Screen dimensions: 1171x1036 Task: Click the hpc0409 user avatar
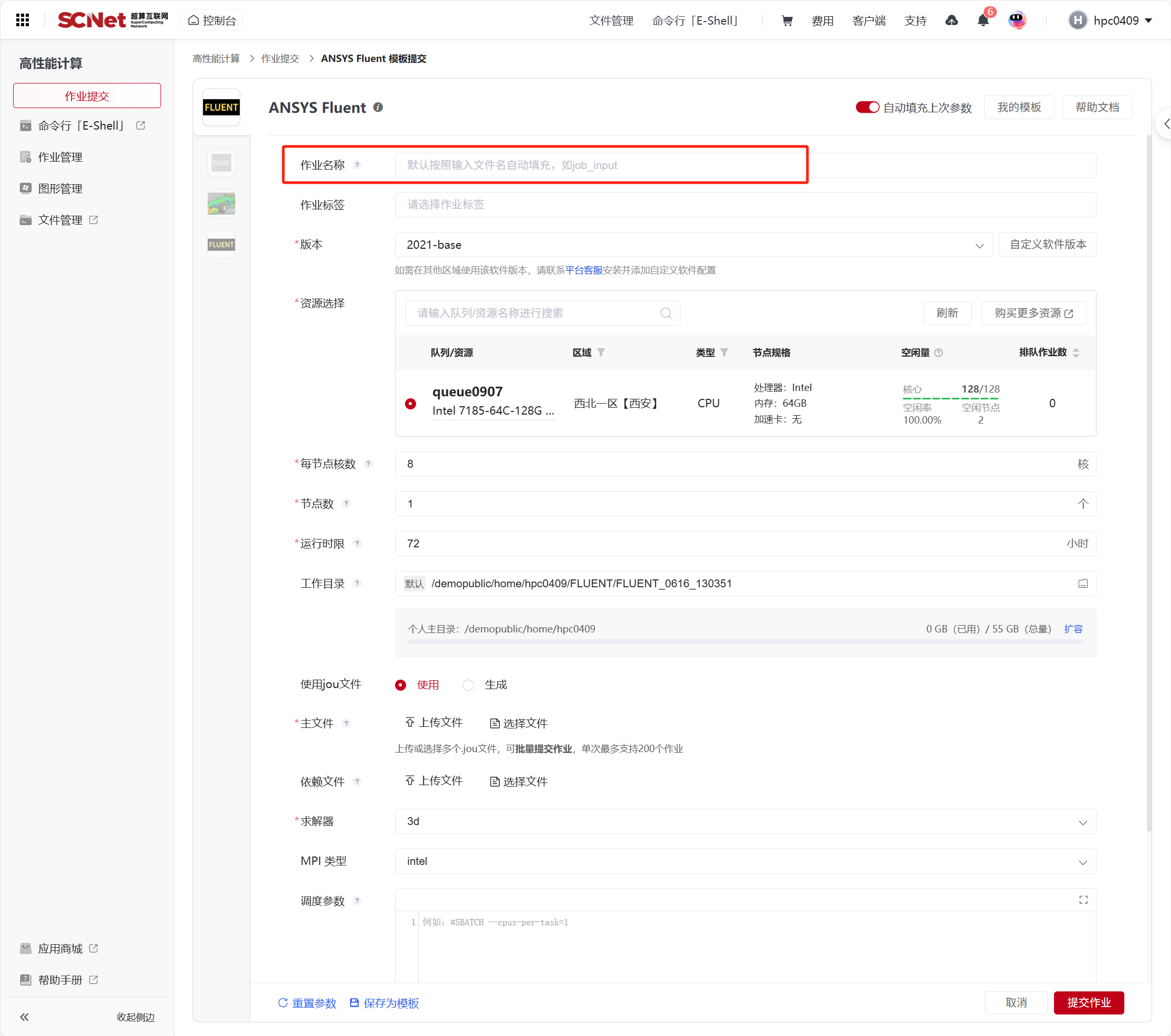(1078, 20)
